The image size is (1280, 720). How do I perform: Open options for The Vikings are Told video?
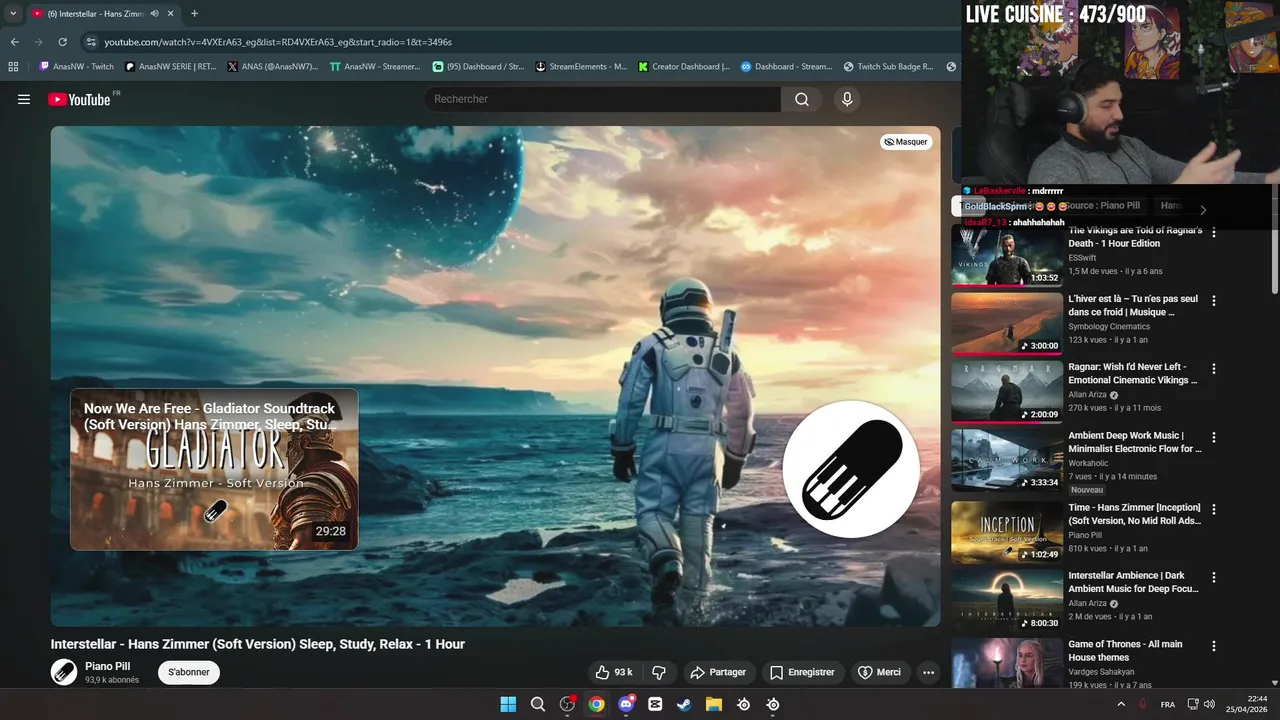tap(1214, 232)
